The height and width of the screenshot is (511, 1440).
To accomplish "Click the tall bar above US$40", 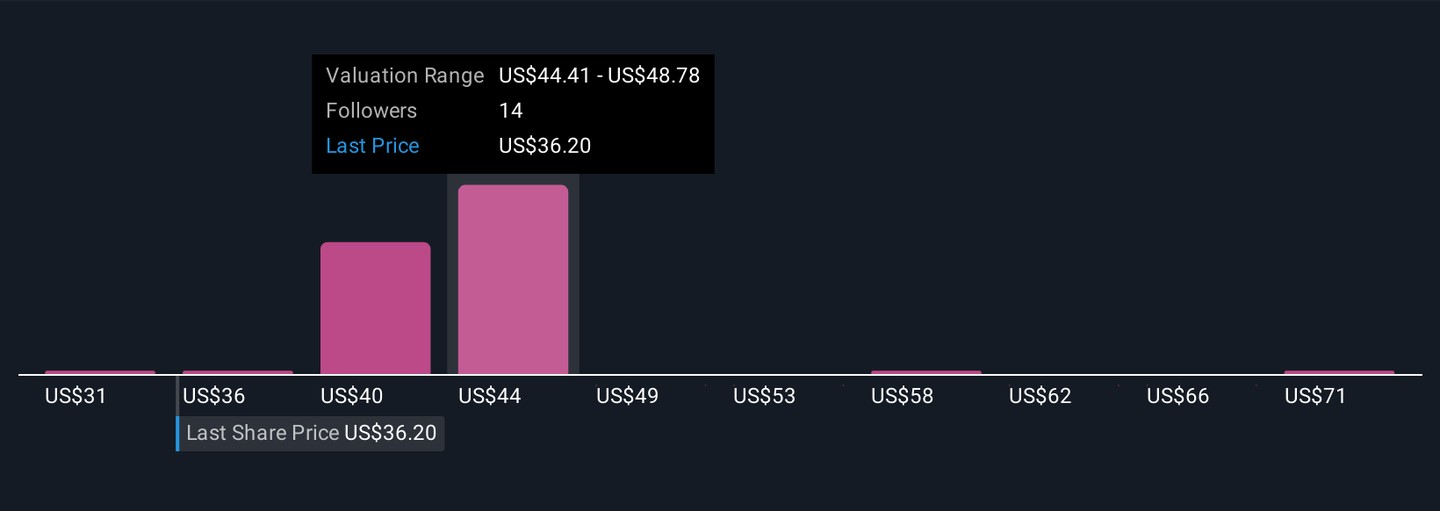I will point(375,308).
